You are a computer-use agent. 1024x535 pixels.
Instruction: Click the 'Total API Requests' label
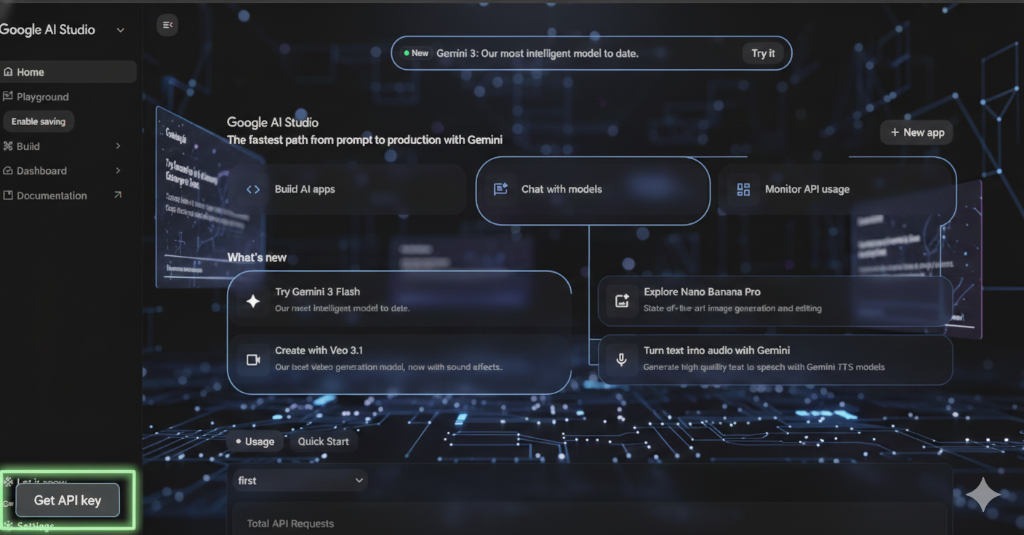[291, 524]
